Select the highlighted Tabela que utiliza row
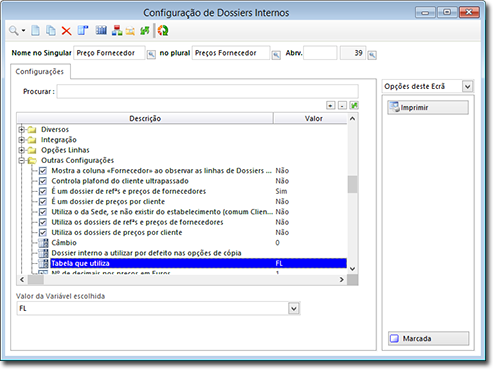This screenshot has height=373, width=496. coord(198,263)
